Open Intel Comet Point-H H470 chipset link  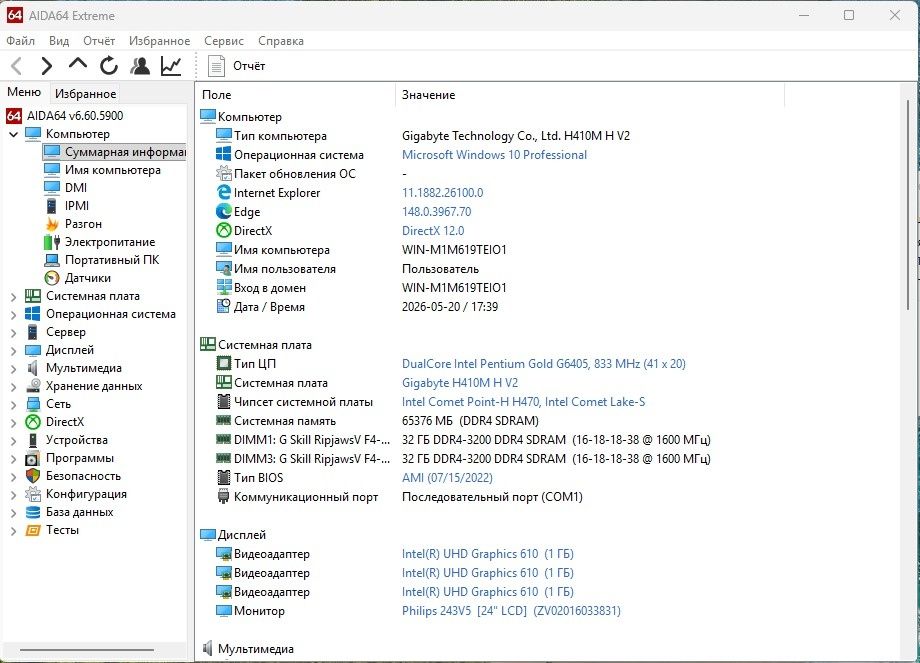click(523, 402)
